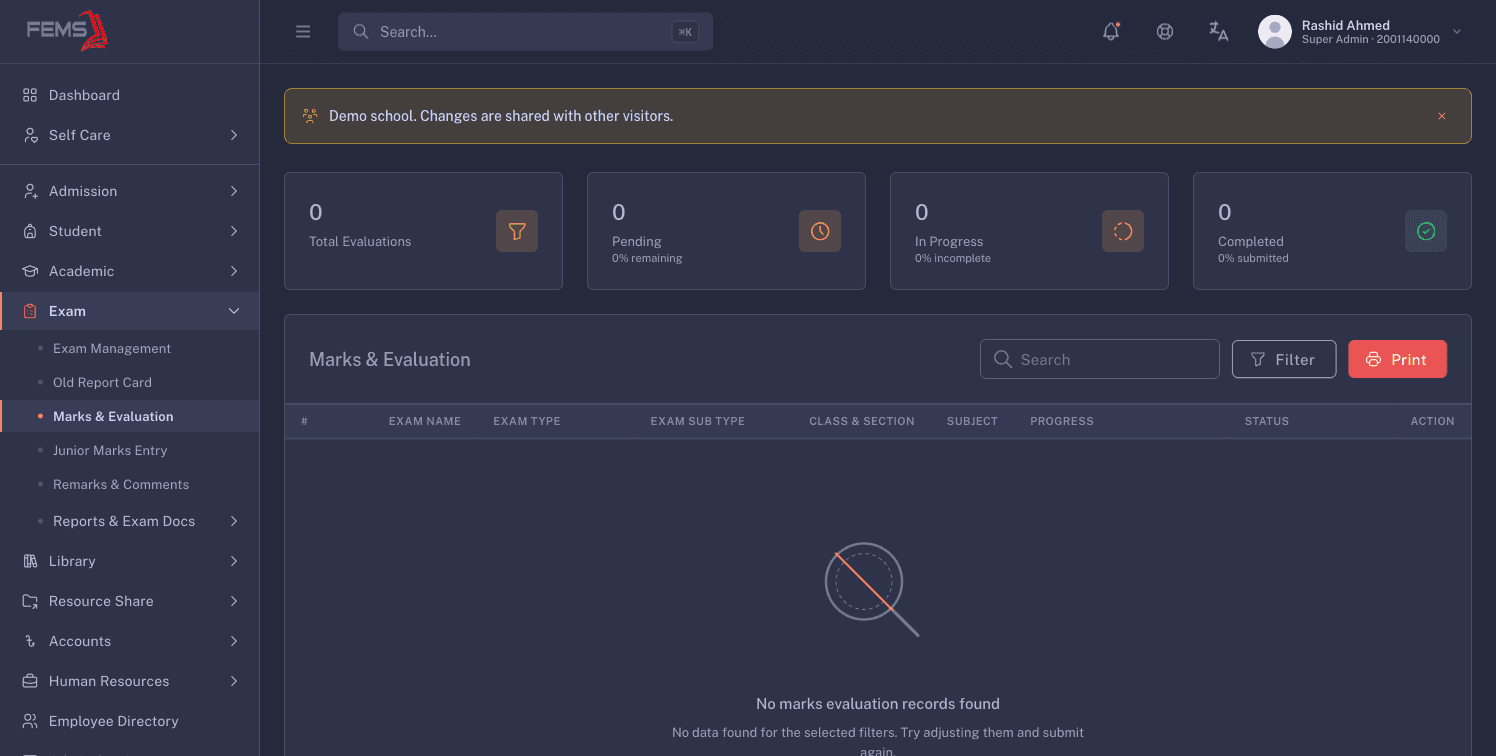The image size is (1496, 756).
Task: Toggle the hamburger sidebar menu icon
Action: tap(303, 32)
